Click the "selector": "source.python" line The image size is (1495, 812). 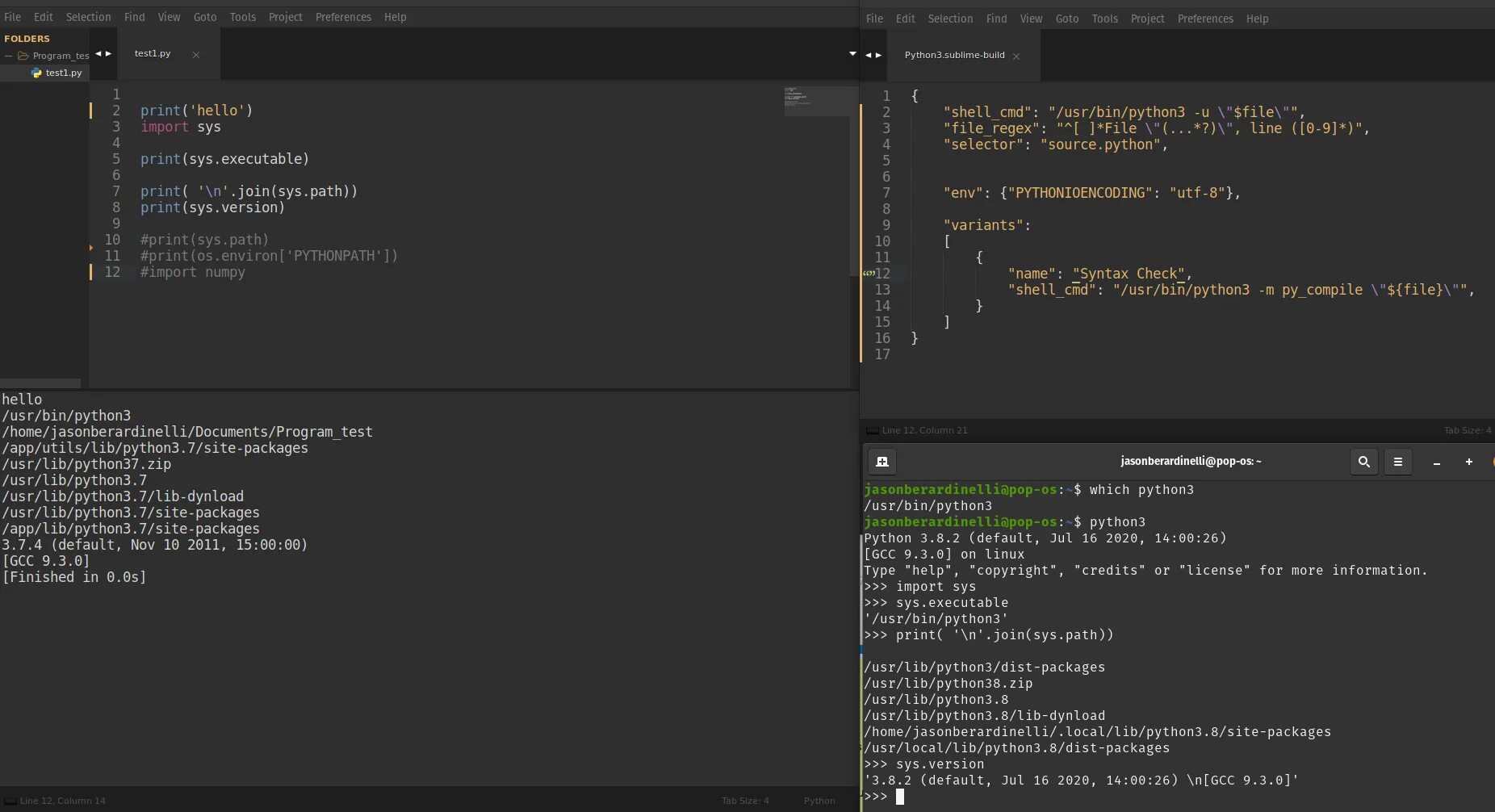pos(1055,144)
